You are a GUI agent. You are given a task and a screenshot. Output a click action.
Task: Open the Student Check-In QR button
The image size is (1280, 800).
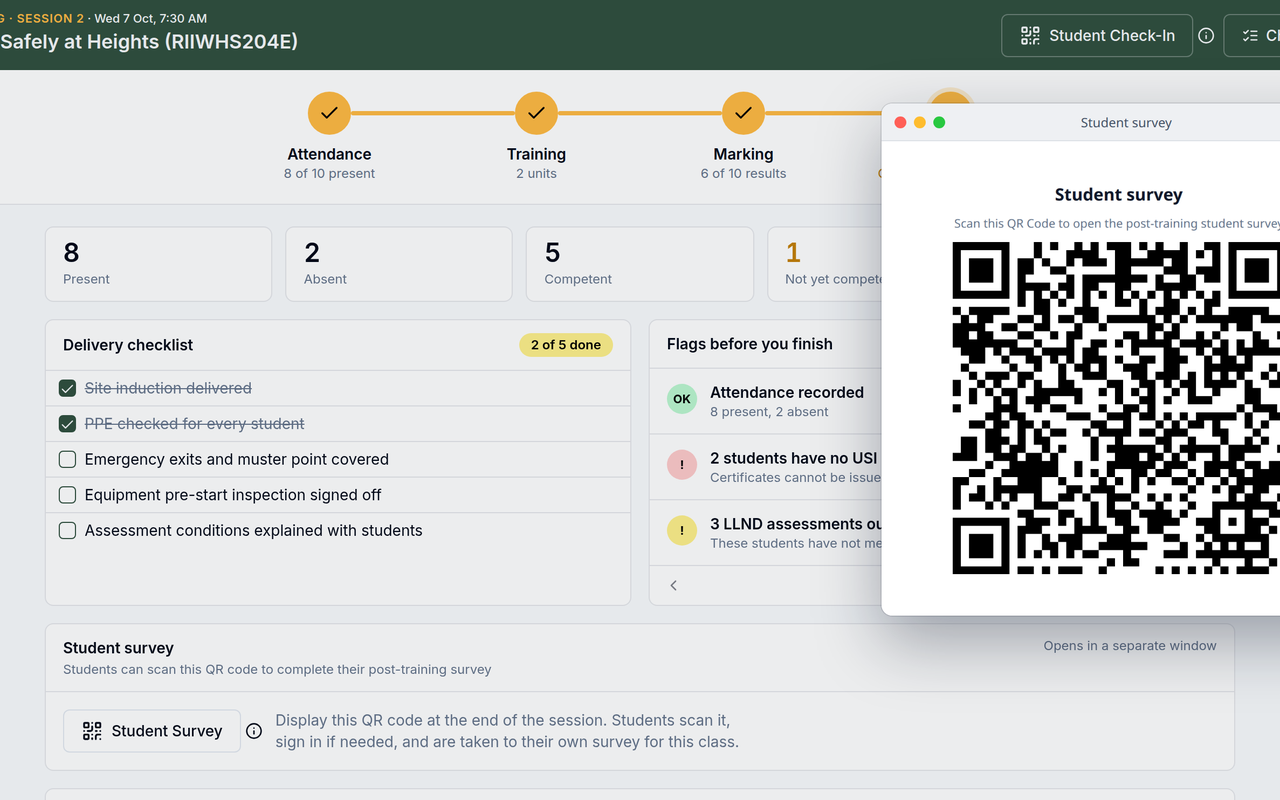[x=1097, y=36]
